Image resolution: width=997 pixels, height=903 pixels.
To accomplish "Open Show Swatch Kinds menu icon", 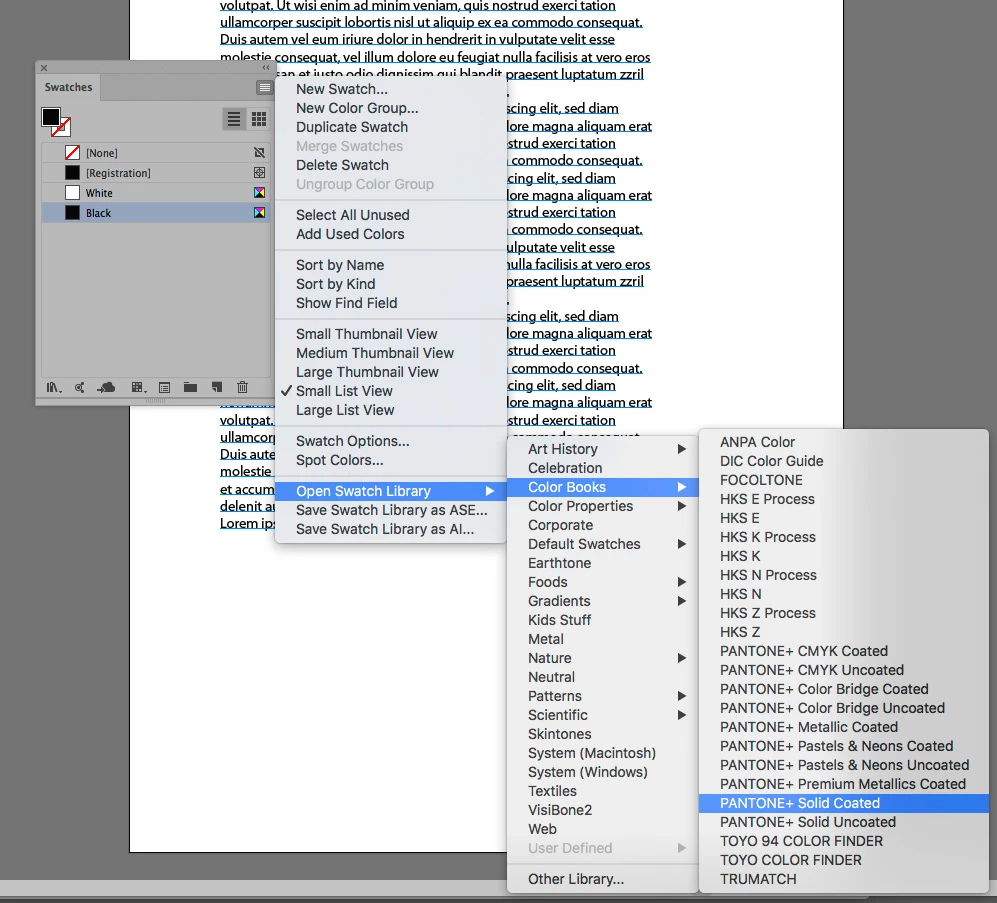I will click(x=138, y=387).
